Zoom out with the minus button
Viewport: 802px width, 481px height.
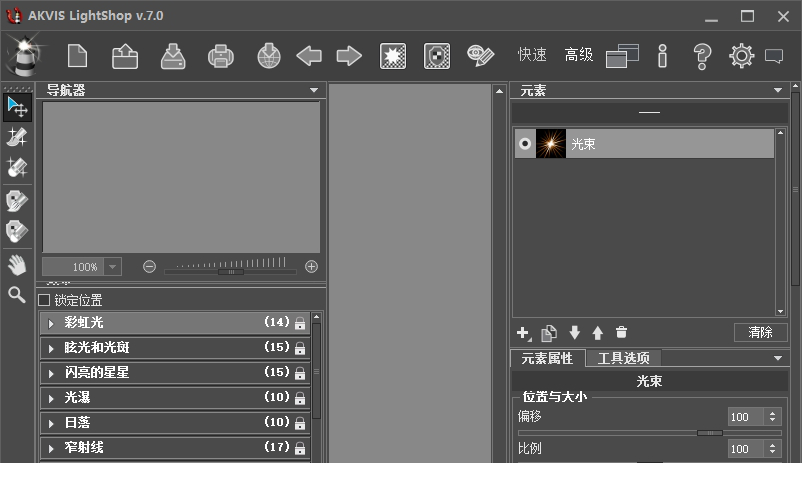click(149, 267)
